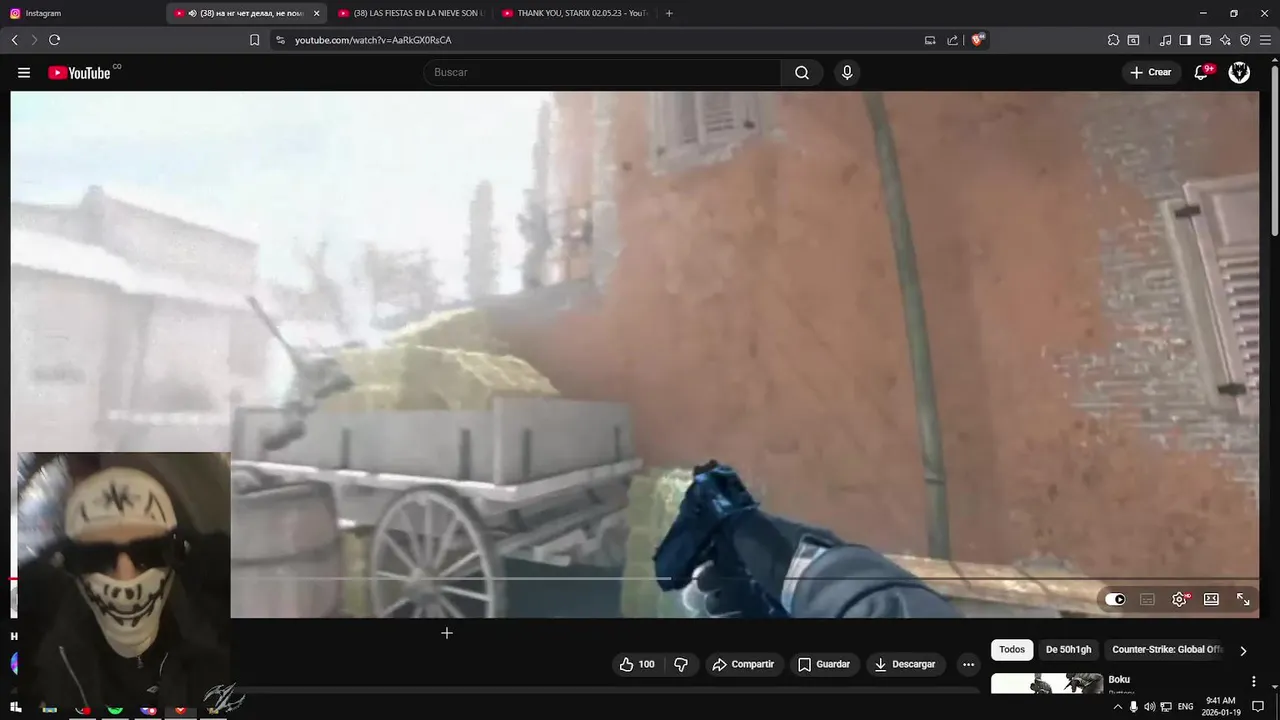Click the Guardar save button

(x=824, y=664)
